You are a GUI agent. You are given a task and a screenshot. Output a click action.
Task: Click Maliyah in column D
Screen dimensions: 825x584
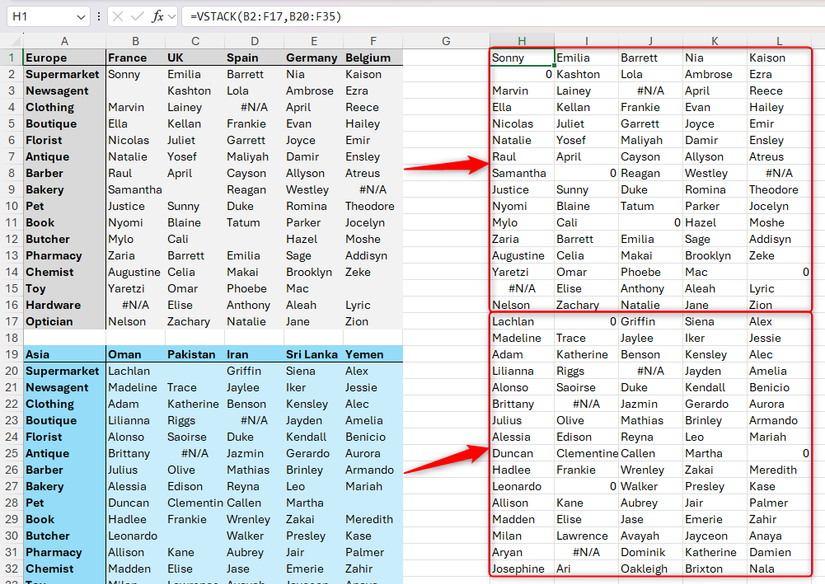pyautogui.click(x=254, y=157)
